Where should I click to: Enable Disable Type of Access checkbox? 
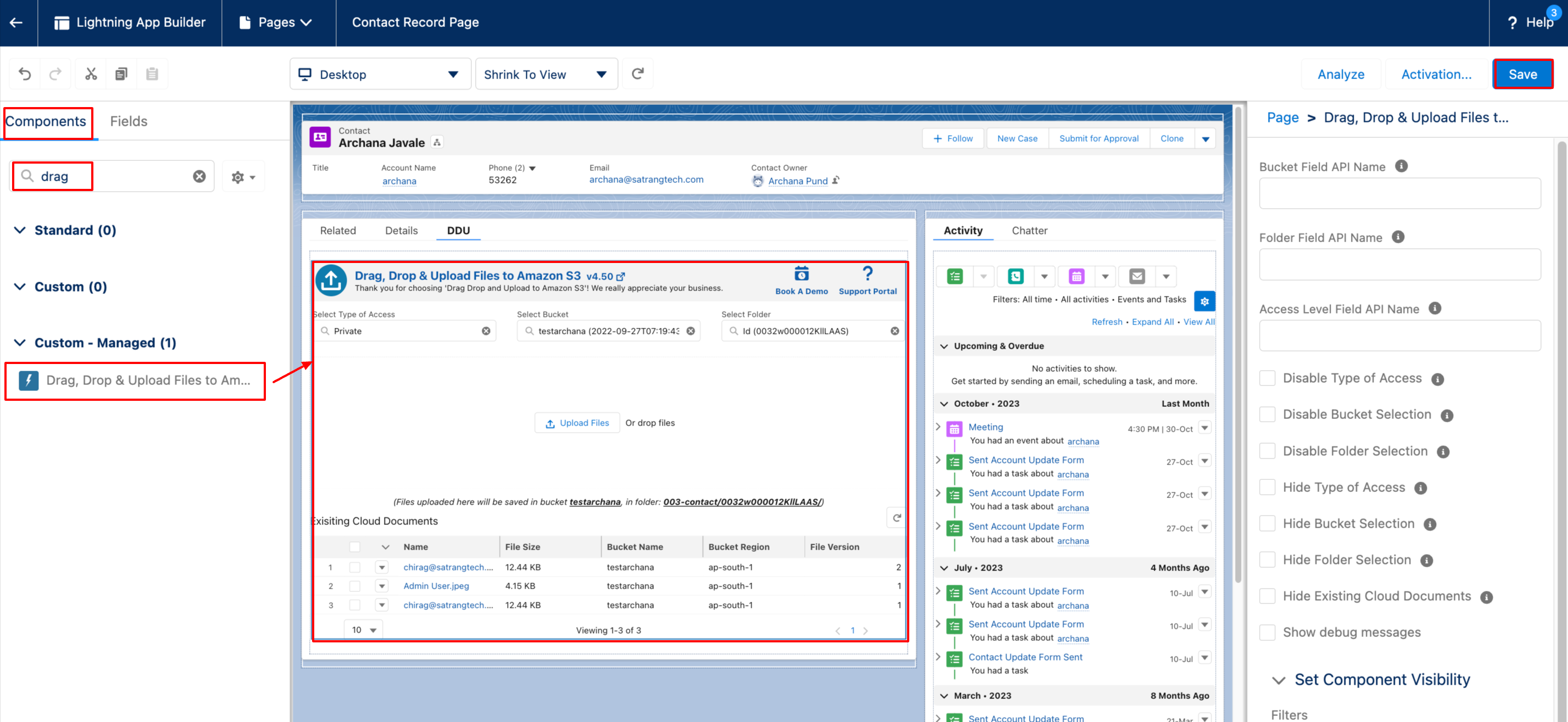click(1267, 378)
